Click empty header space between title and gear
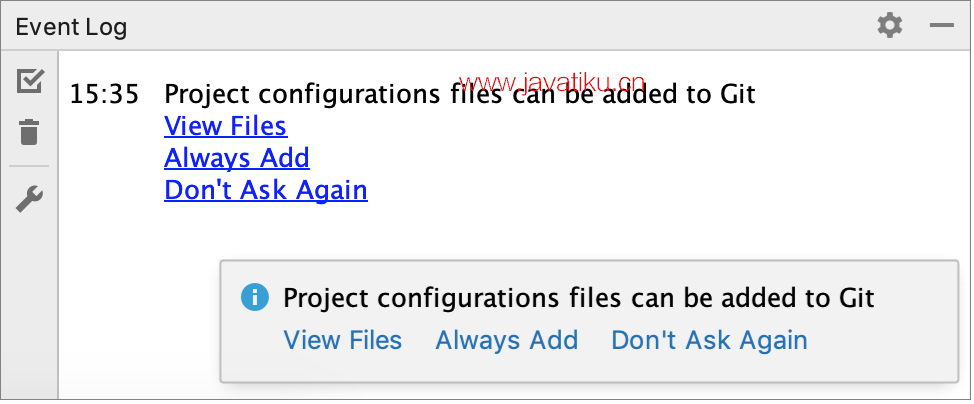Viewport: 974px width, 404px height. coord(497,26)
